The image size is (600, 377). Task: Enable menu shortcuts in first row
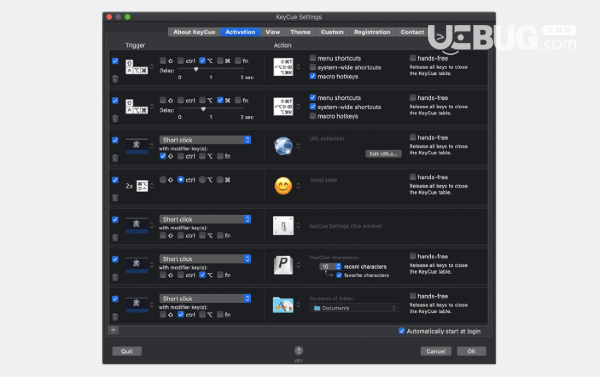[313, 58]
